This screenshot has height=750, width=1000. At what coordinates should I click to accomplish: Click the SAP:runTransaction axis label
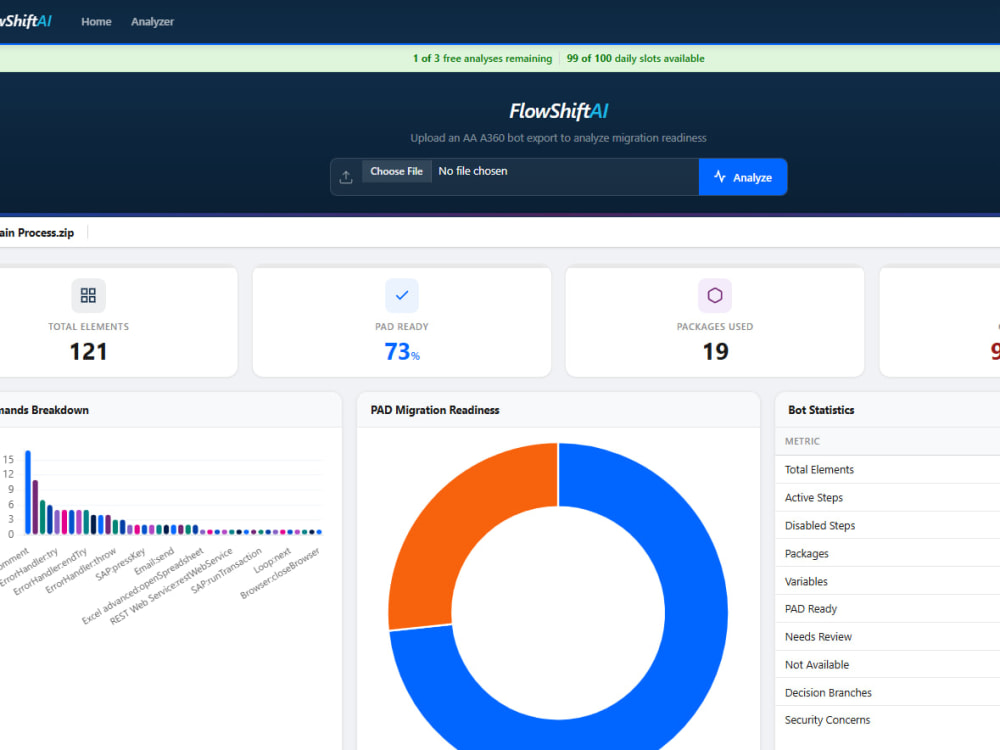[x=226, y=571]
